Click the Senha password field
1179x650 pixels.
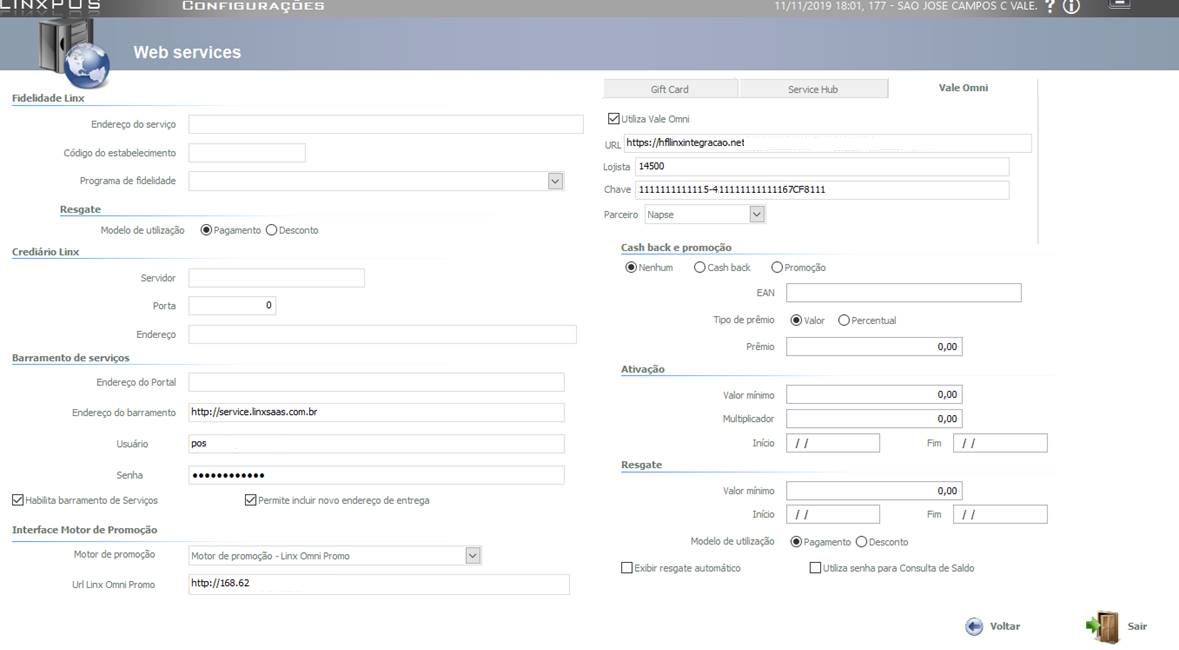(x=376, y=475)
